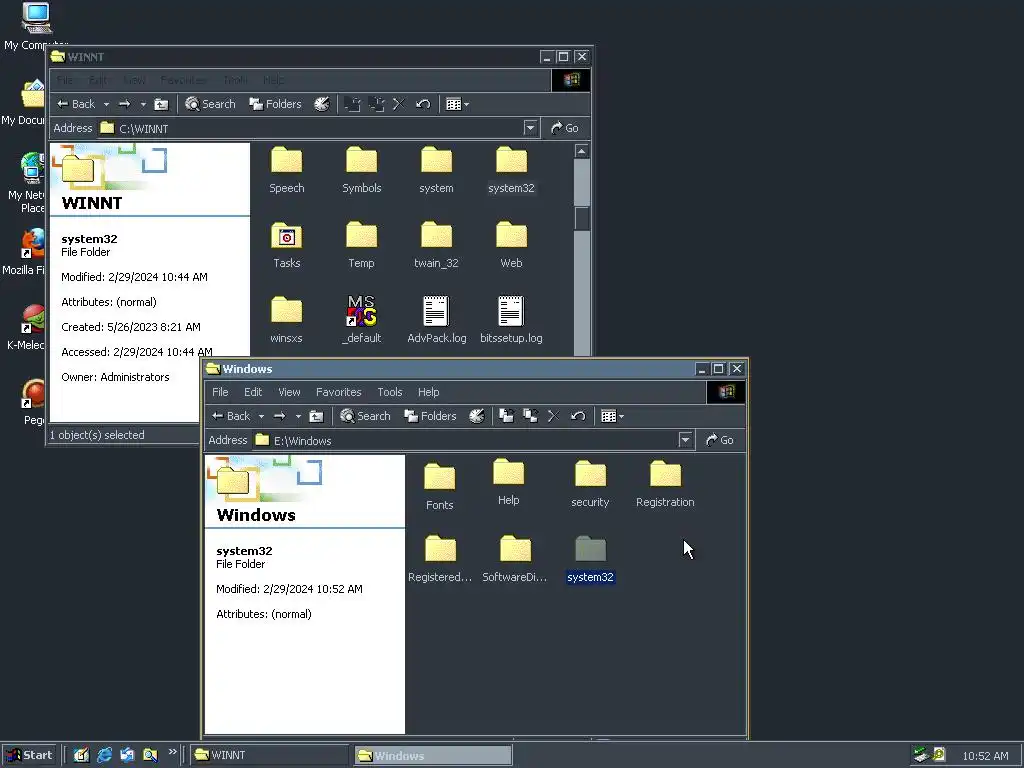Open Fonts folder in Windows window
The image size is (1024, 768).
click(440, 487)
